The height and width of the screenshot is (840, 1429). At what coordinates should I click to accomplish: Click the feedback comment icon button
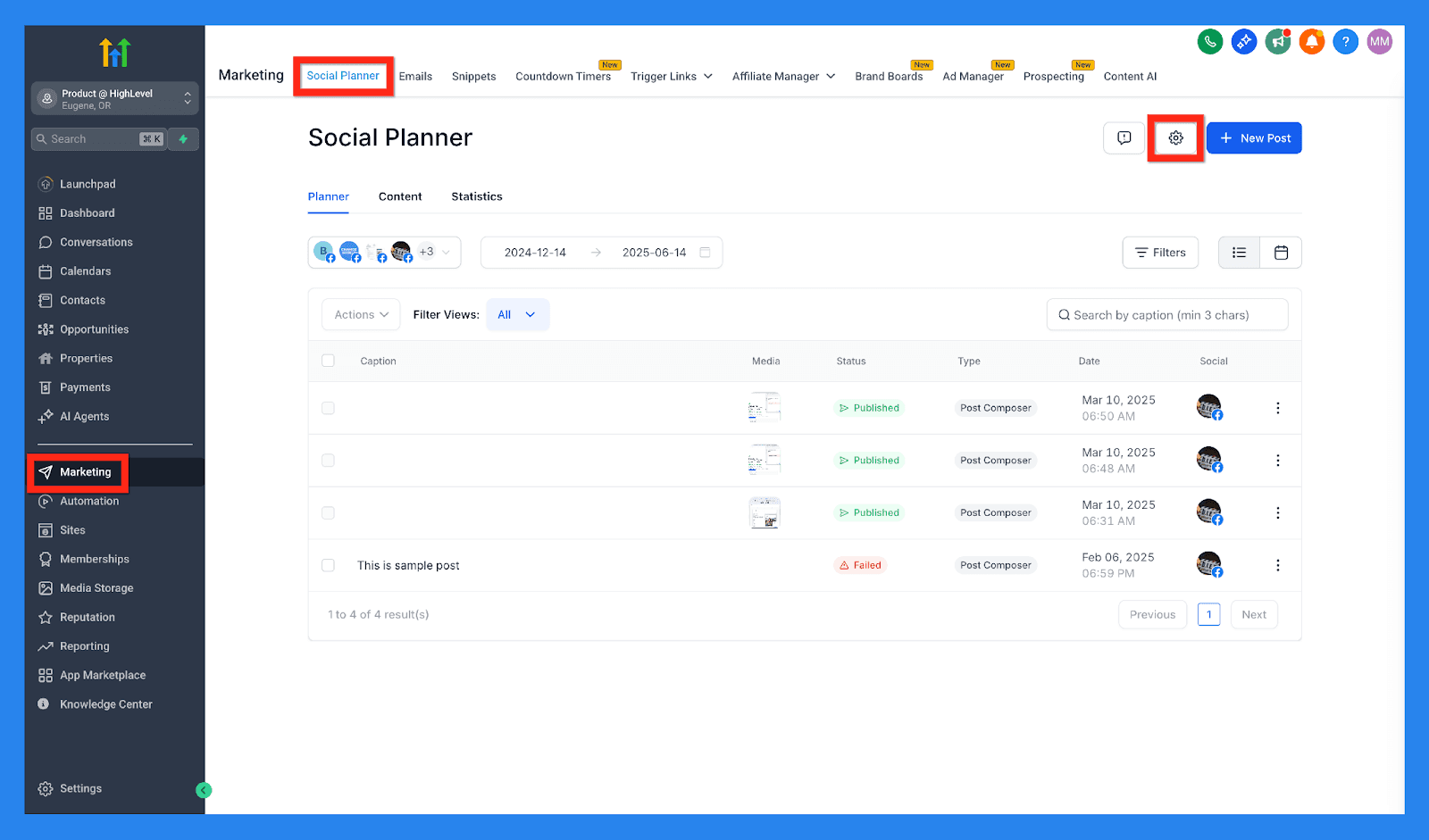[1124, 137]
